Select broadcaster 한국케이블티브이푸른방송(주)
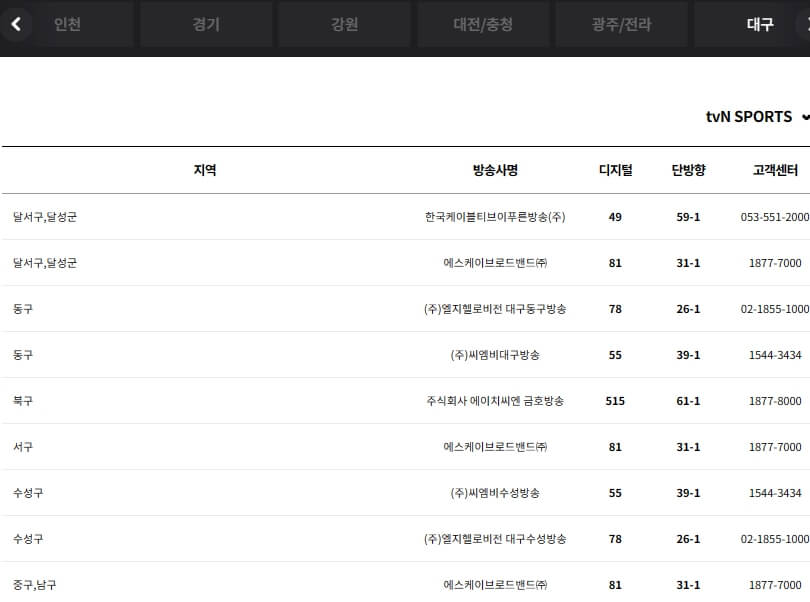The image size is (810, 602). pos(495,217)
